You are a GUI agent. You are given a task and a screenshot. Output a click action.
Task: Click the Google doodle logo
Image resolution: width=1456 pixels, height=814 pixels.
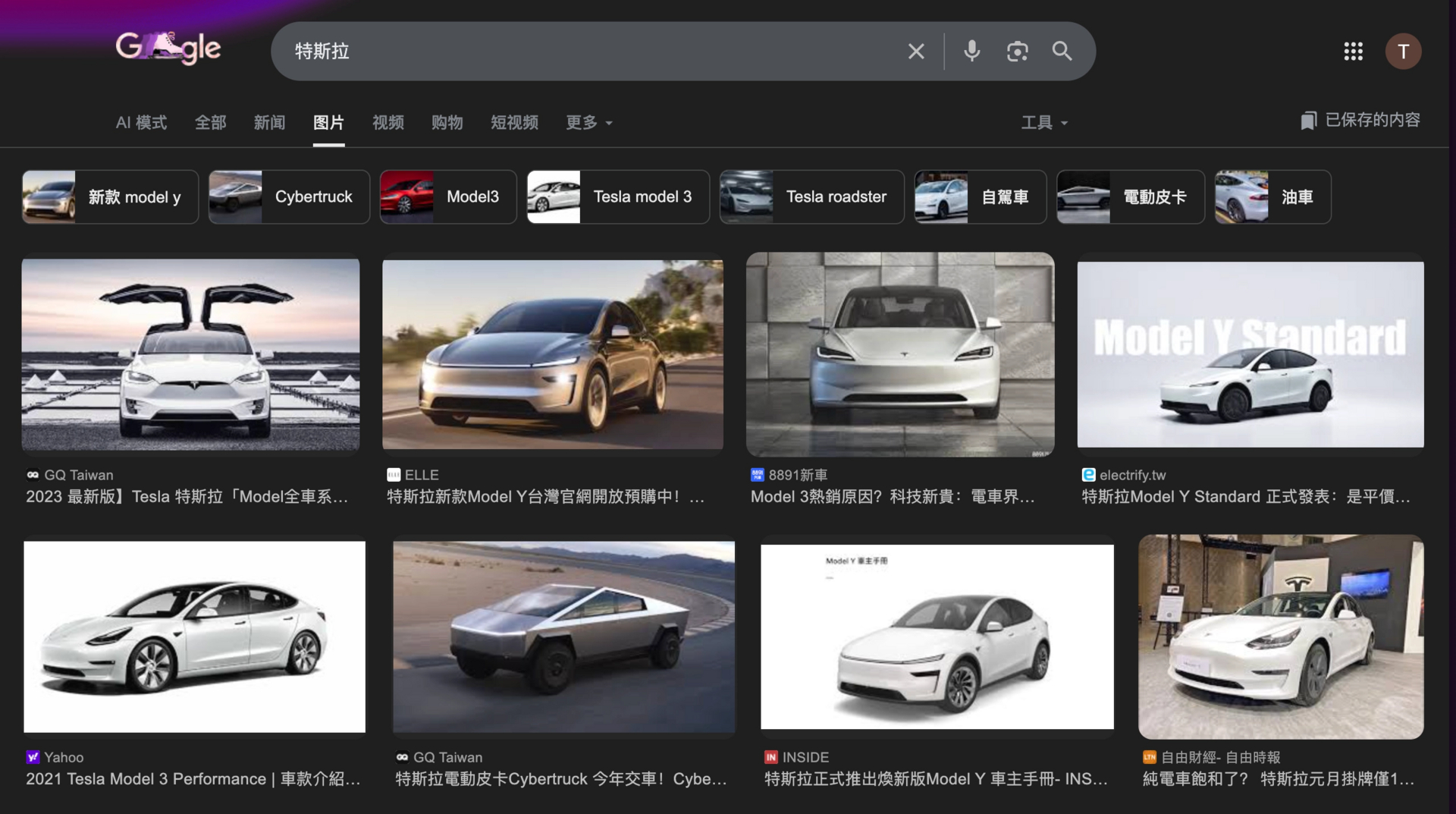pyautogui.click(x=168, y=49)
